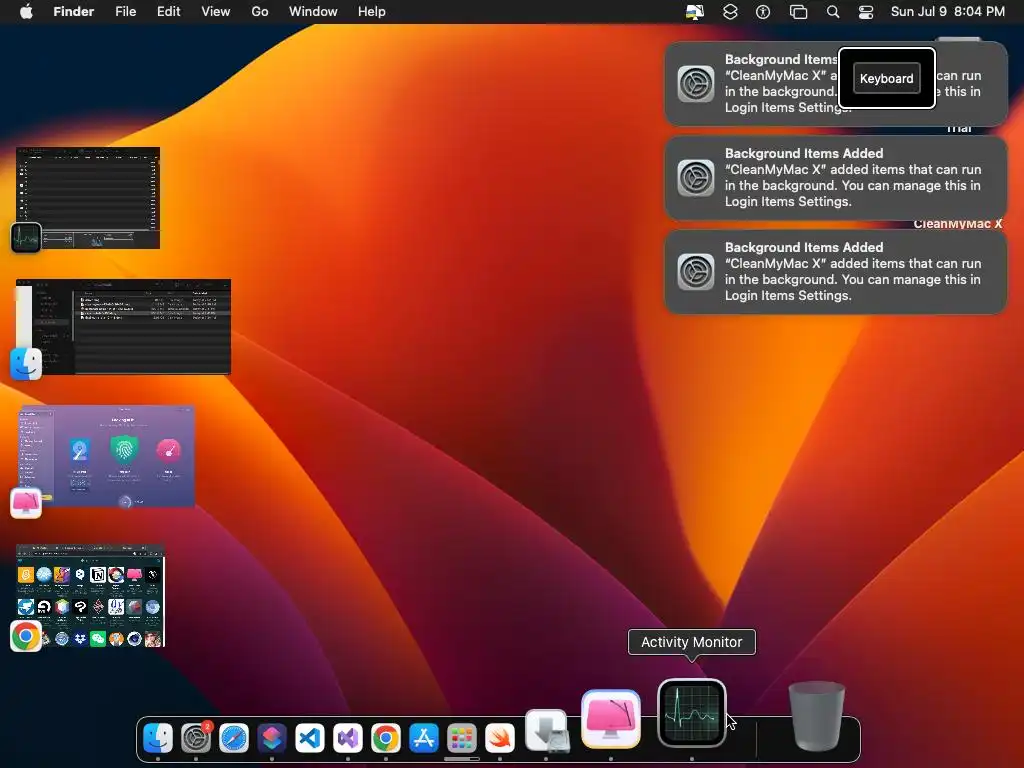Open Finder from the Dock

pyautogui.click(x=158, y=738)
